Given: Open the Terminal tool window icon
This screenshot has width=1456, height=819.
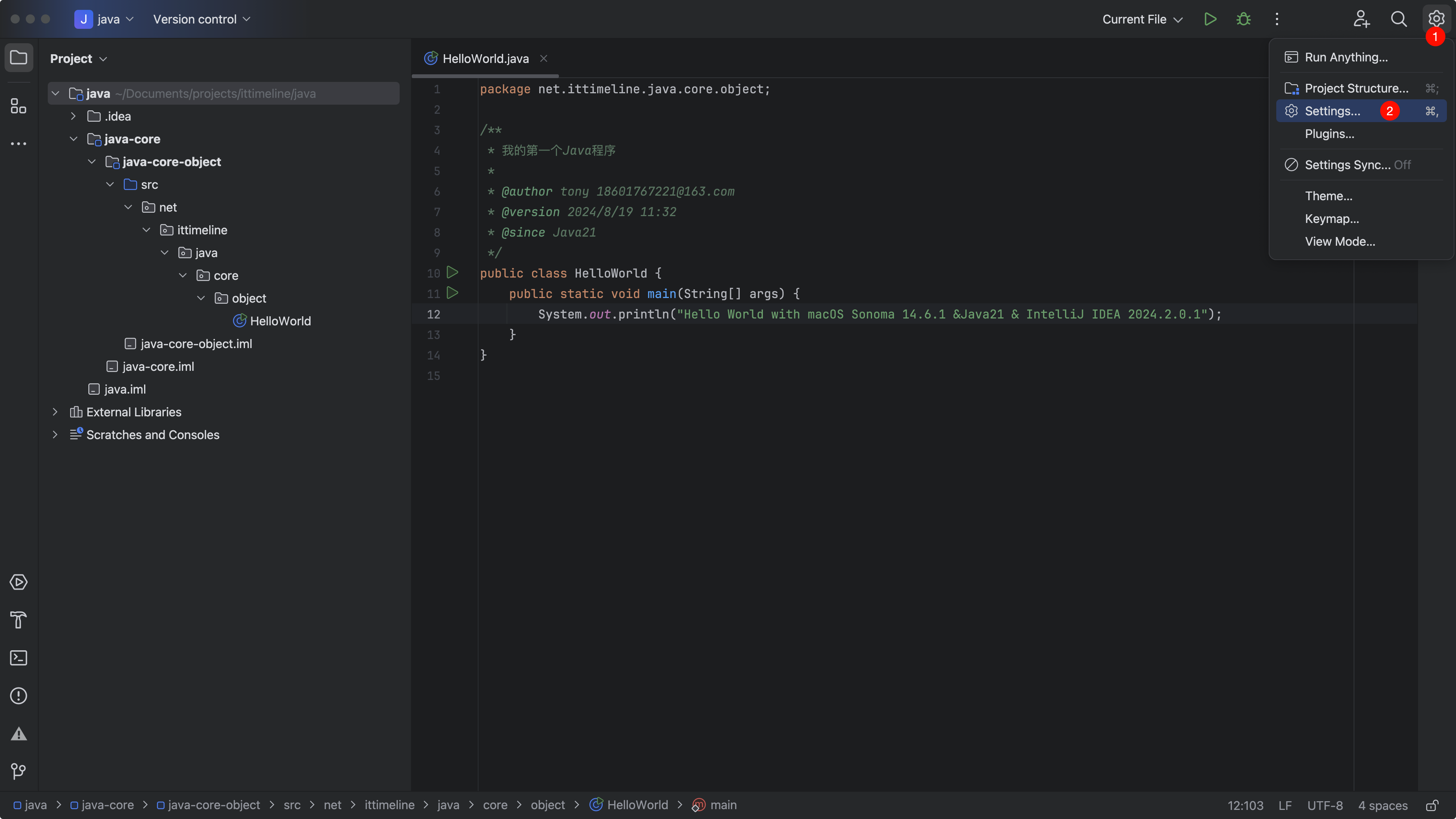Looking at the screenshot, I should 19,658.
